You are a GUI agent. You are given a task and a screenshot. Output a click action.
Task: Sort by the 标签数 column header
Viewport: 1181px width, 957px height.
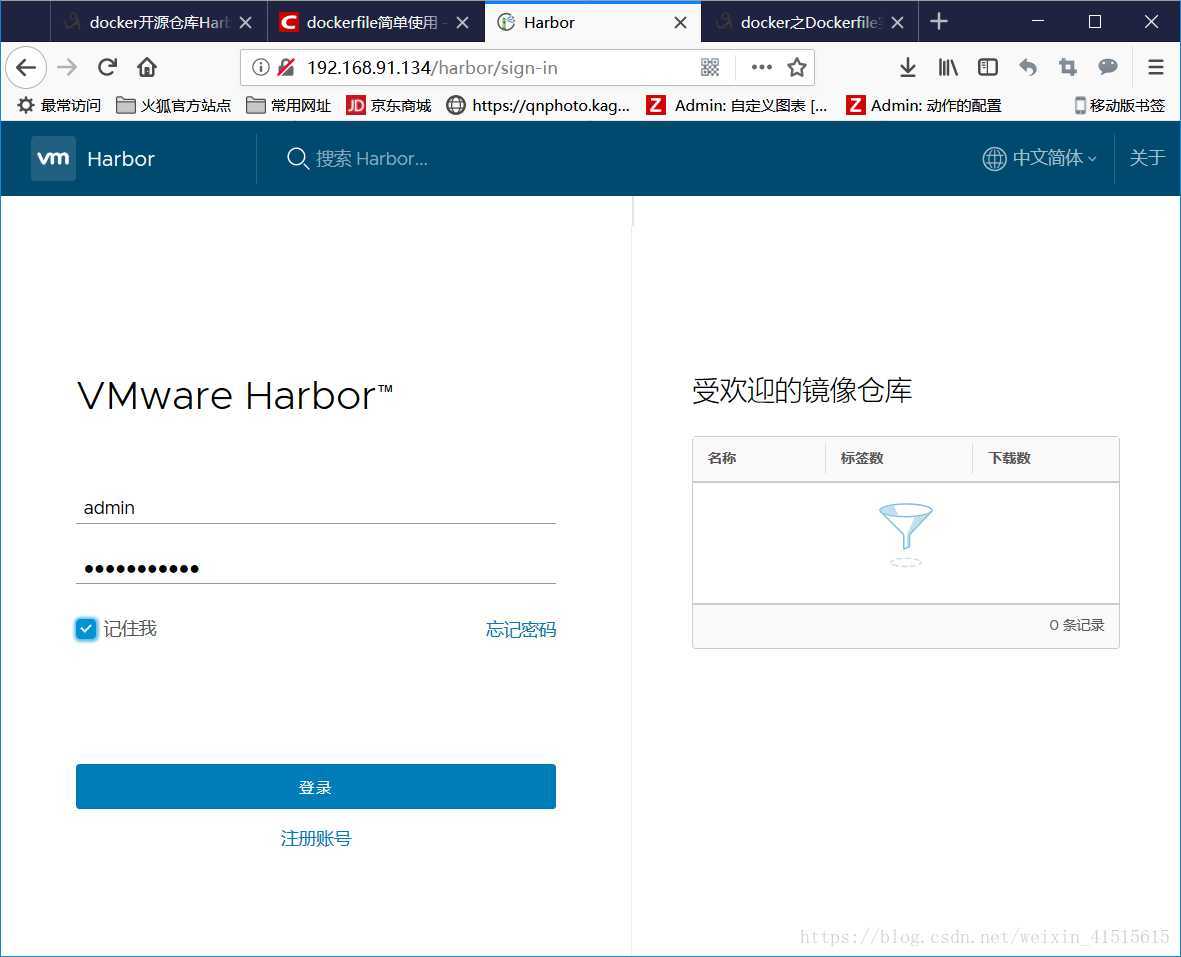coord(862,458)
